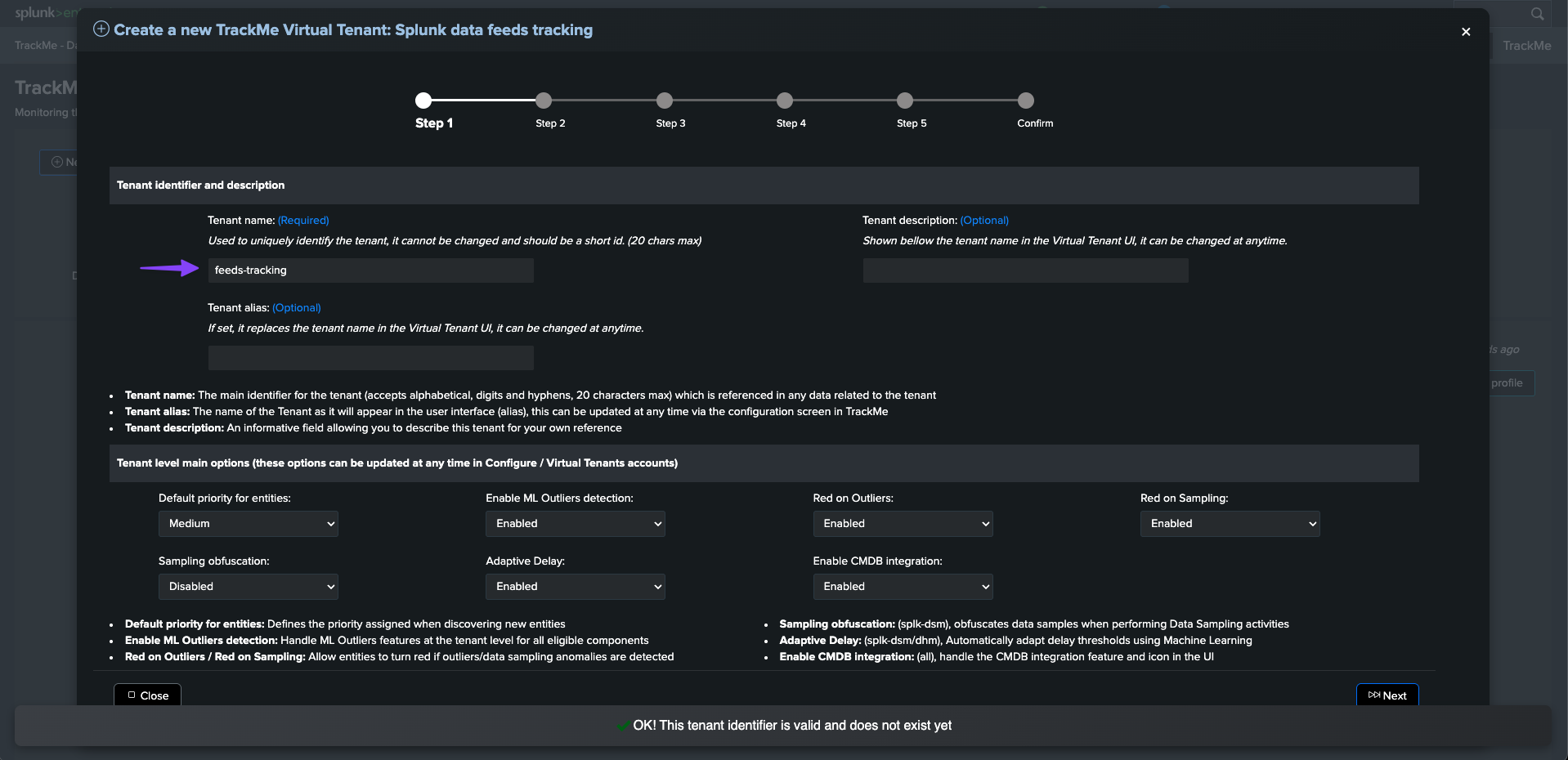Click the profile button behind the dialog

[1511, 383]
